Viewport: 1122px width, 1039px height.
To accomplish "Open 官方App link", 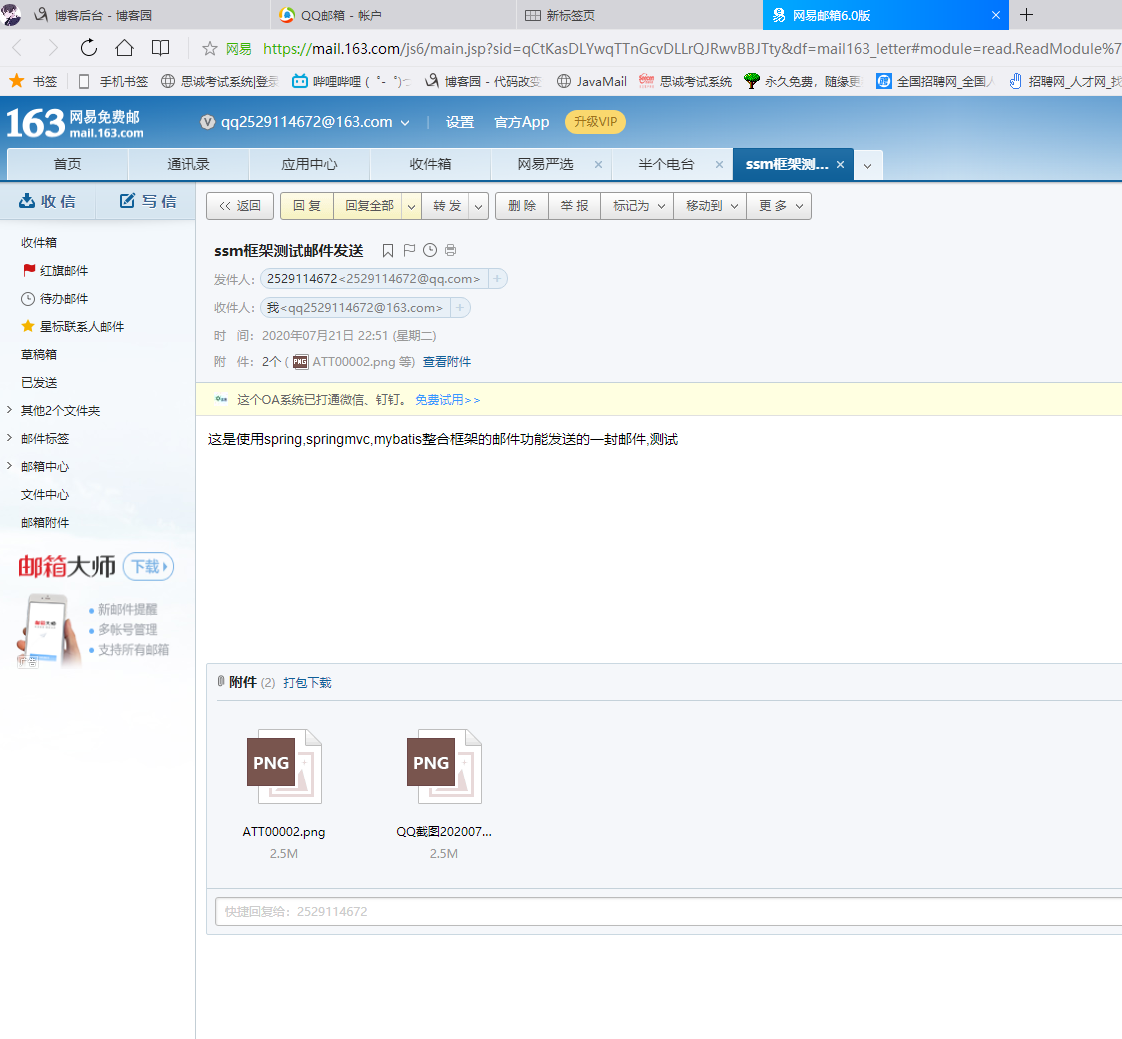I will (522, 122).
